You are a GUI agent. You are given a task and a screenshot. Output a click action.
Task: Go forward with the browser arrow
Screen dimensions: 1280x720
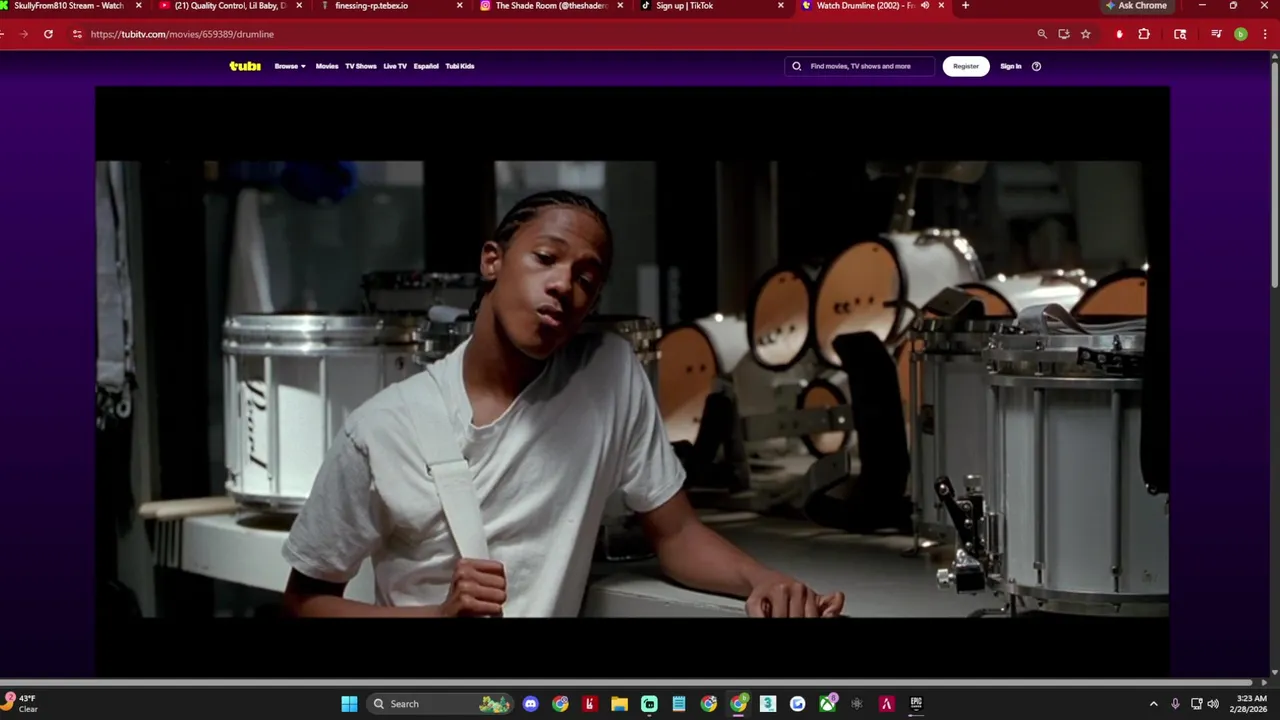tap(24, 34)
